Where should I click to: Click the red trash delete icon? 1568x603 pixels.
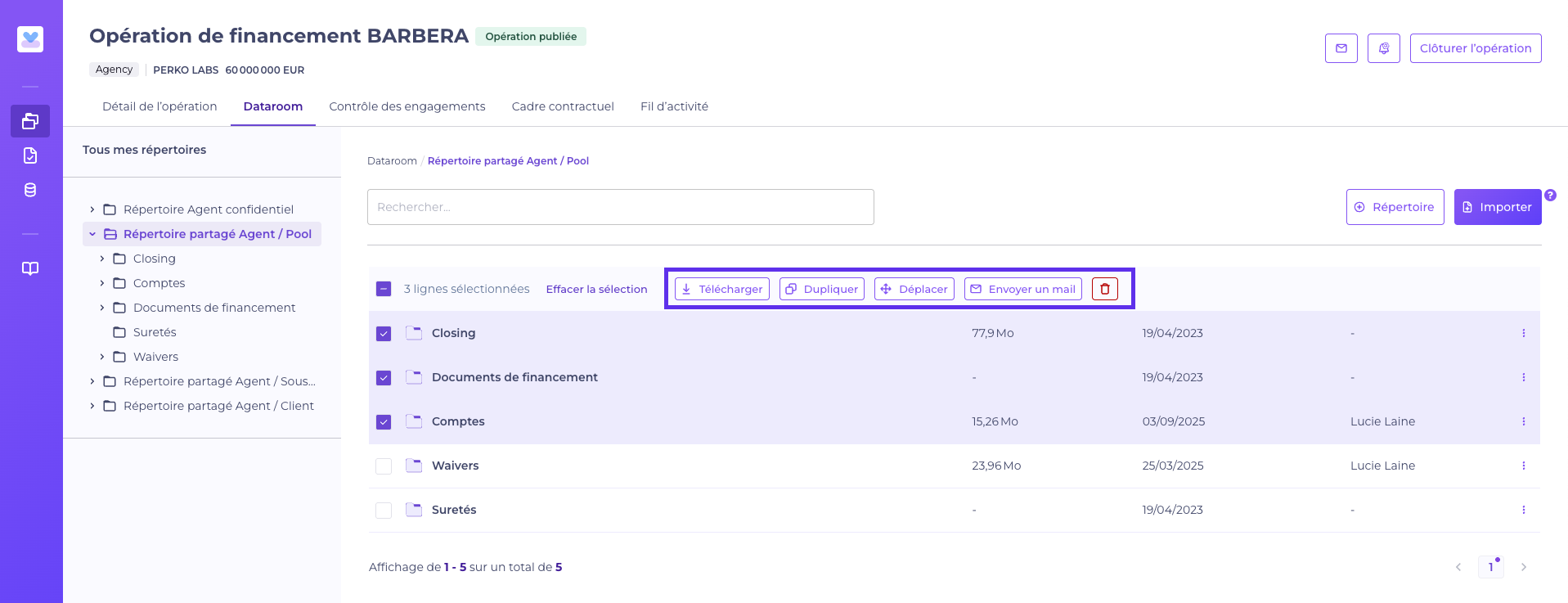pyautogui.click(x=1104, y=289)
